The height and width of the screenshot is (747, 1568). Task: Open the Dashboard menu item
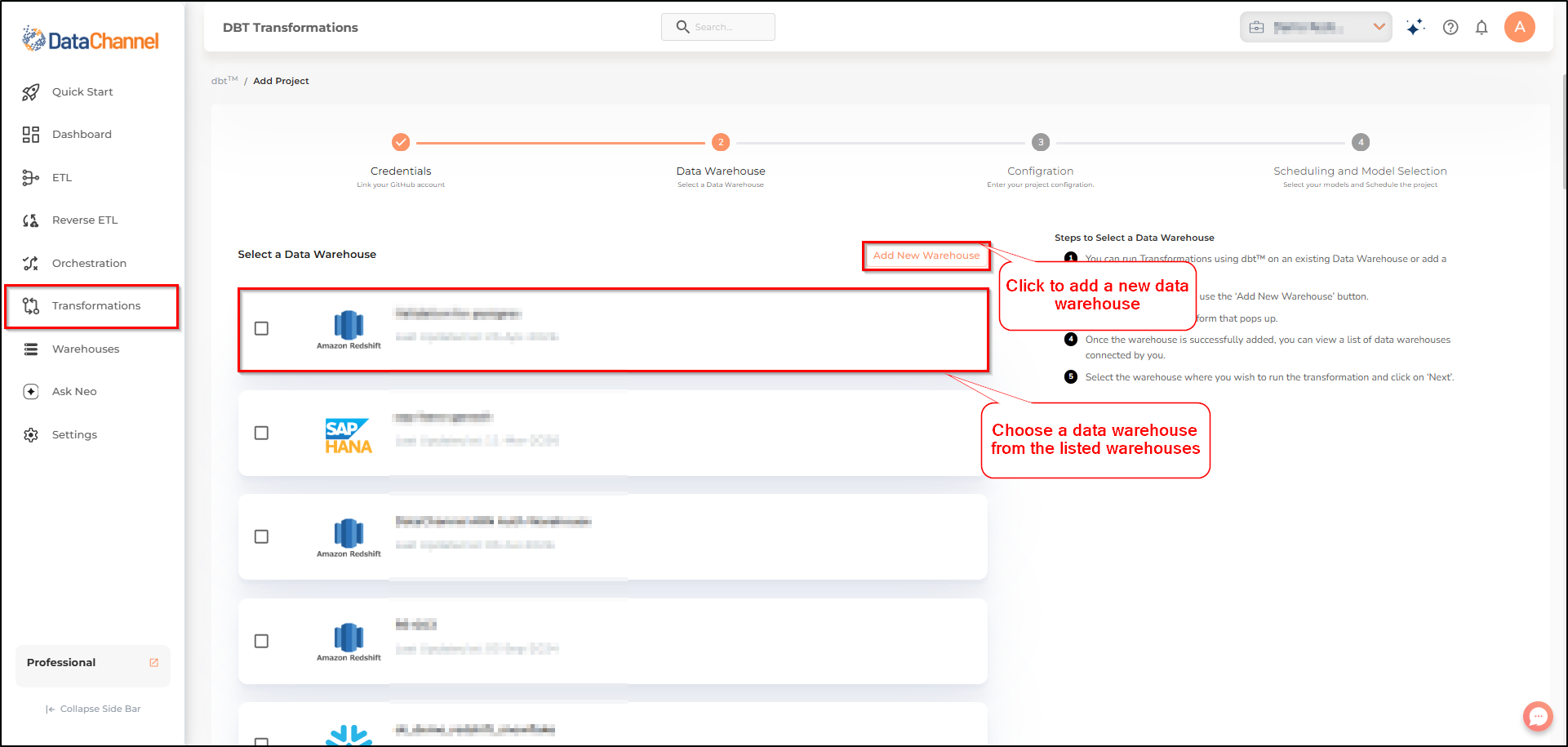(x=82, y=135)
